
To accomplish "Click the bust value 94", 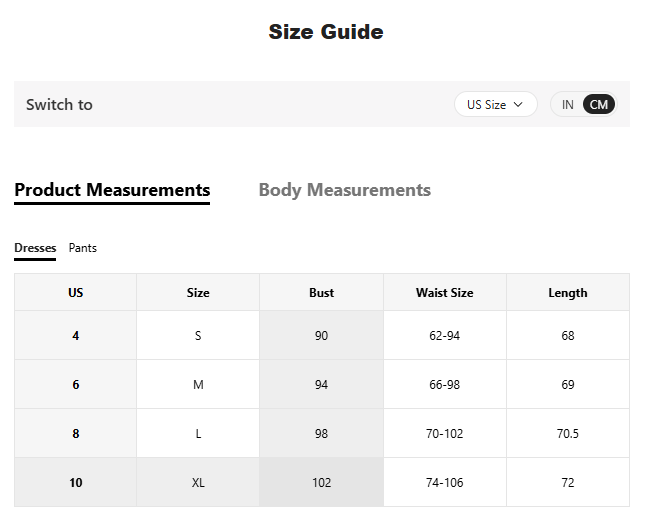I will (x=321, y=385).
